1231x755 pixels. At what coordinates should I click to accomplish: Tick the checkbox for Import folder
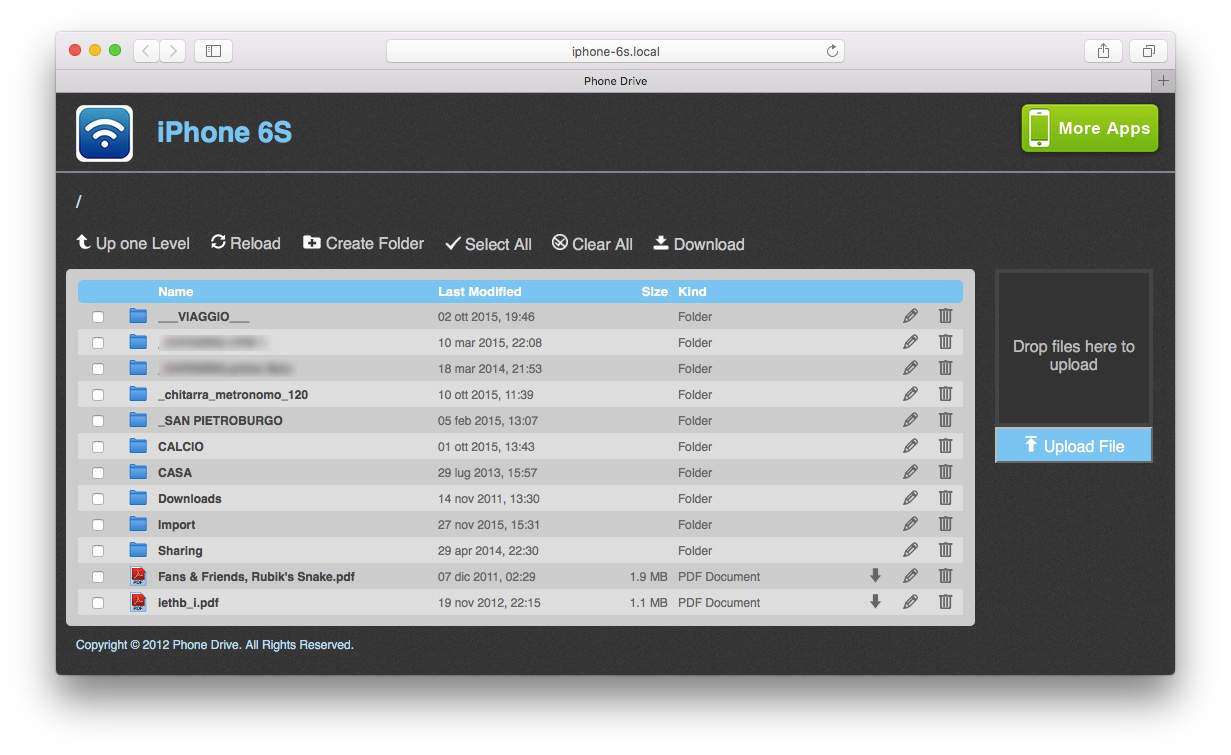point(98,525)
